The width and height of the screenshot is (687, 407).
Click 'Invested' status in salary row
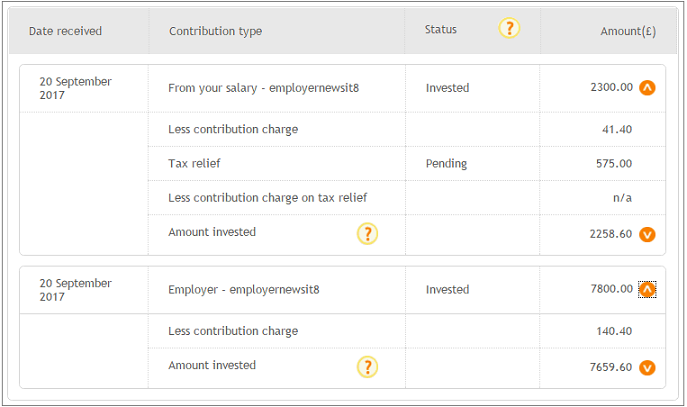coord(447,88)
